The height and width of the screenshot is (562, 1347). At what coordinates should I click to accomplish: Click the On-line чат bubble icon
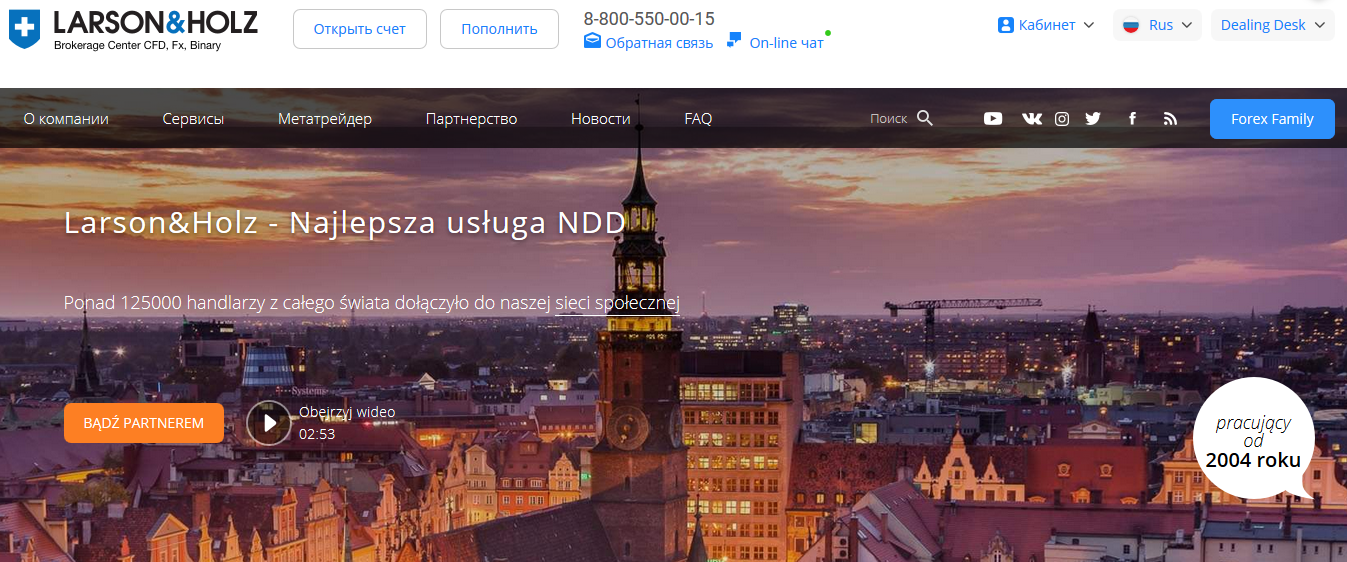[735, 41]
